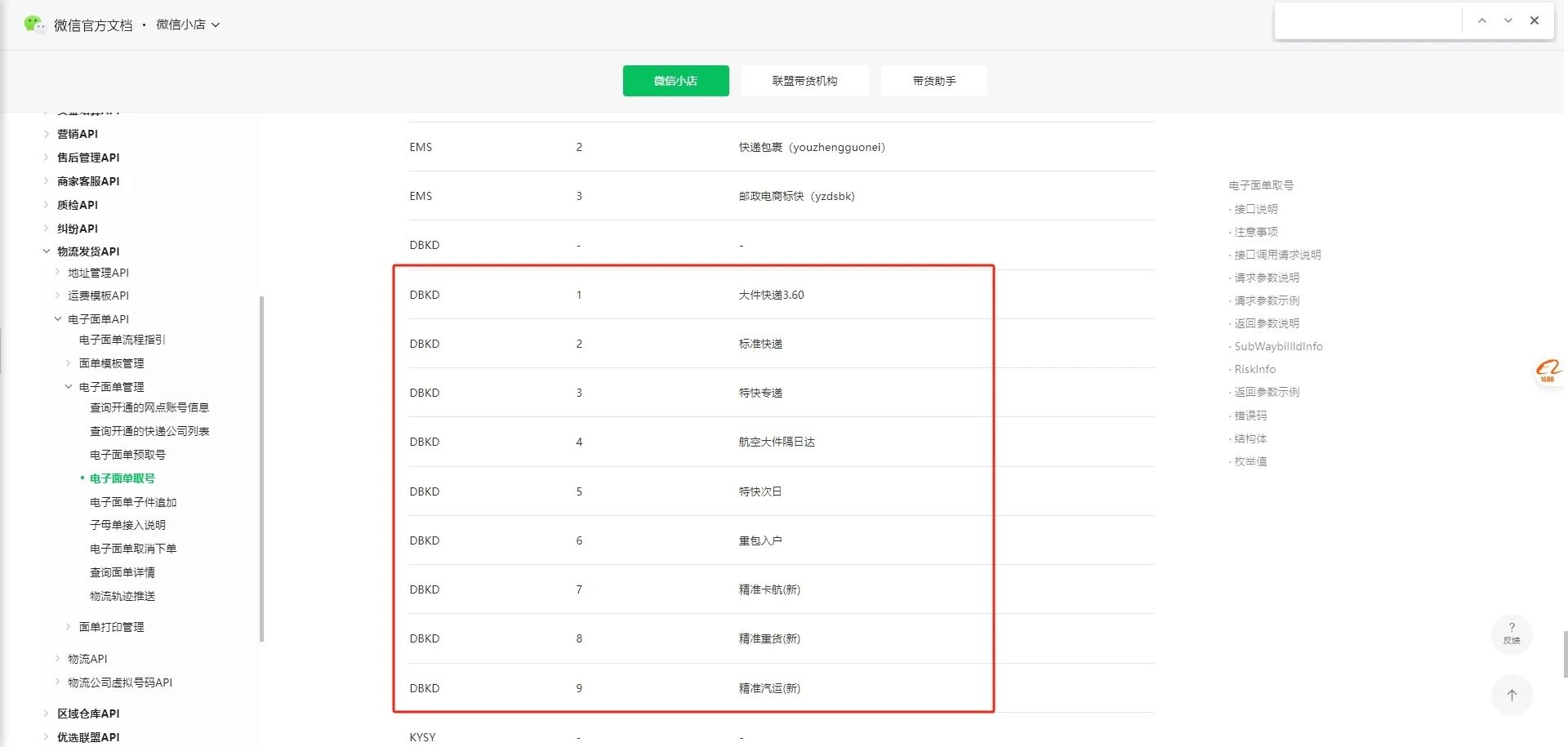This screenshot has width=1568, height=747.
Task: Open 电子面单取消下单 page
Action: [133, 549]
